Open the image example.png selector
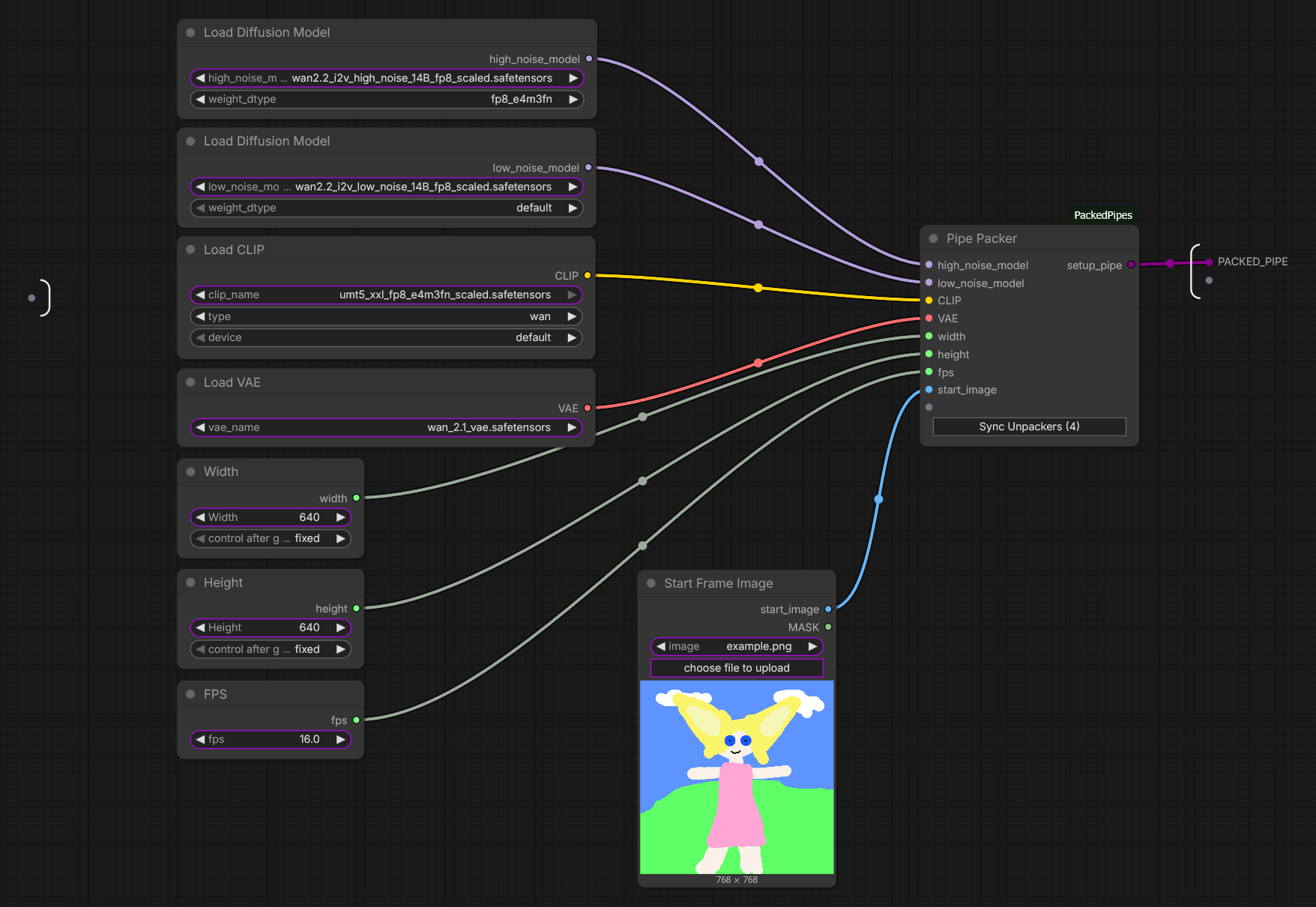This screenshot has width=1316, height=907. pyautogui.click(x=737, y=646)
